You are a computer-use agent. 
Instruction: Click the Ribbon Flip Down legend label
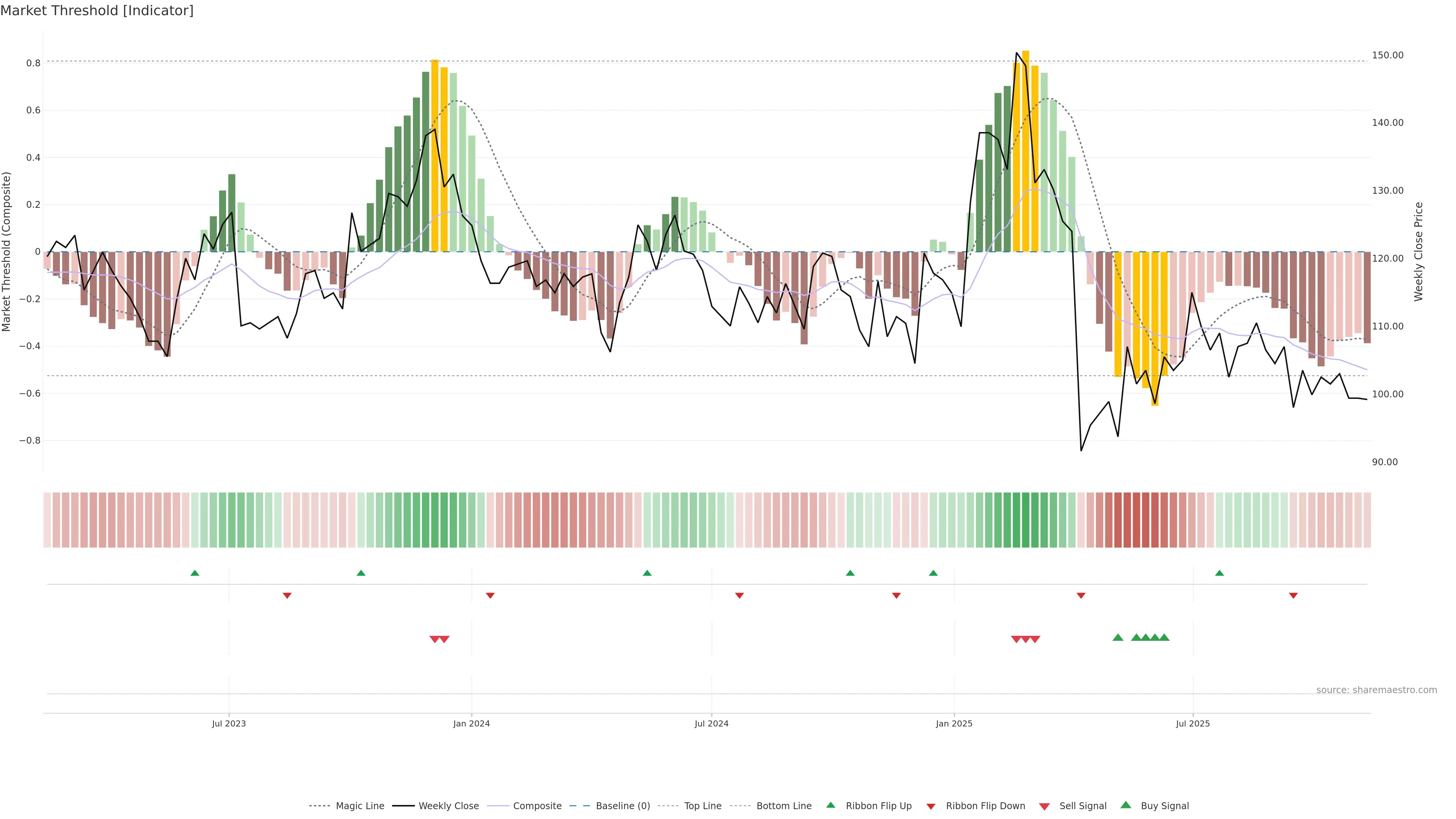pos(985,806)
